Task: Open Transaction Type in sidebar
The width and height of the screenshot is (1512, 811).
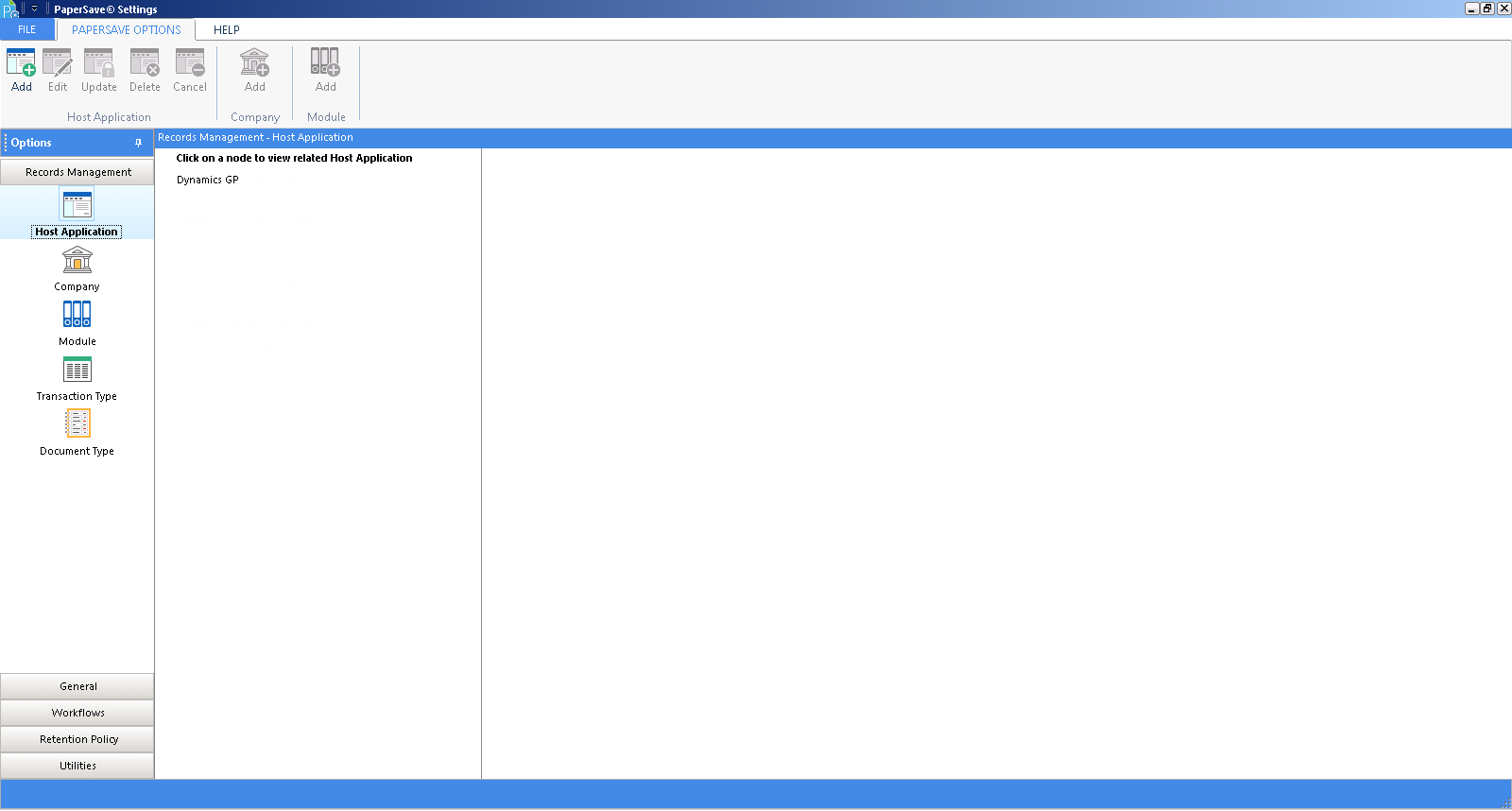Action: pyautogui.click(x=77, y=378)
